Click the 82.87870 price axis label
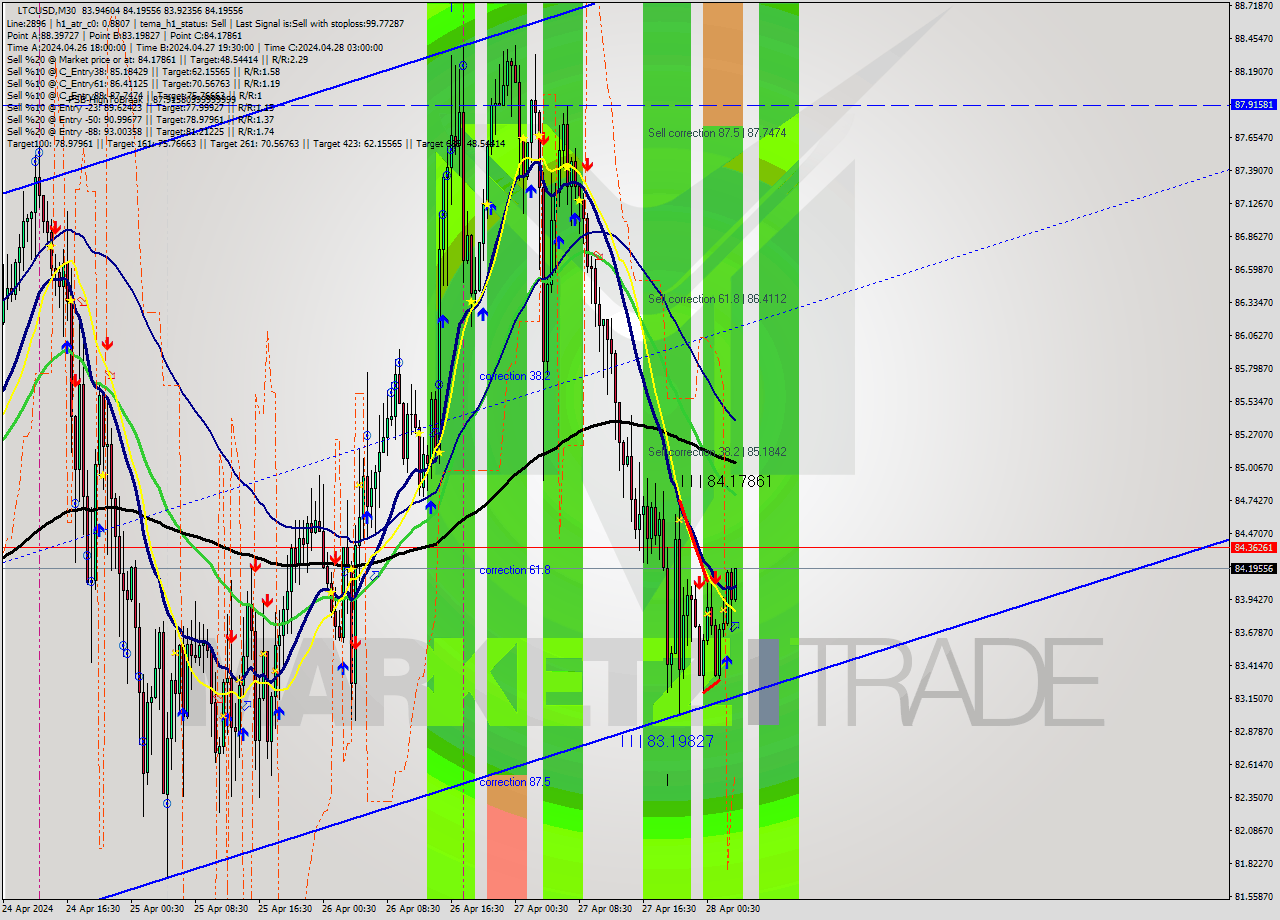The height and width of the screenshot is (920, 1280). click(1253, 731)
